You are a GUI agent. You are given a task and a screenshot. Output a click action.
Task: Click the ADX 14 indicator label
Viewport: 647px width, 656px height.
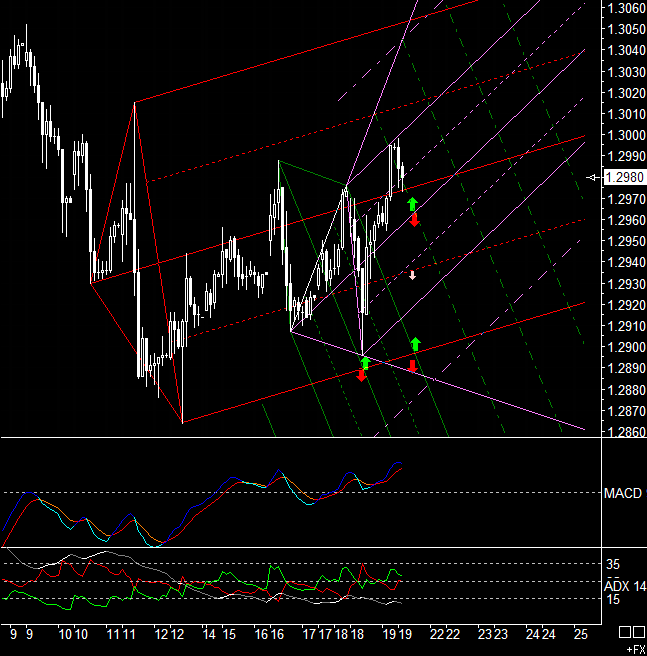(625, 586)
